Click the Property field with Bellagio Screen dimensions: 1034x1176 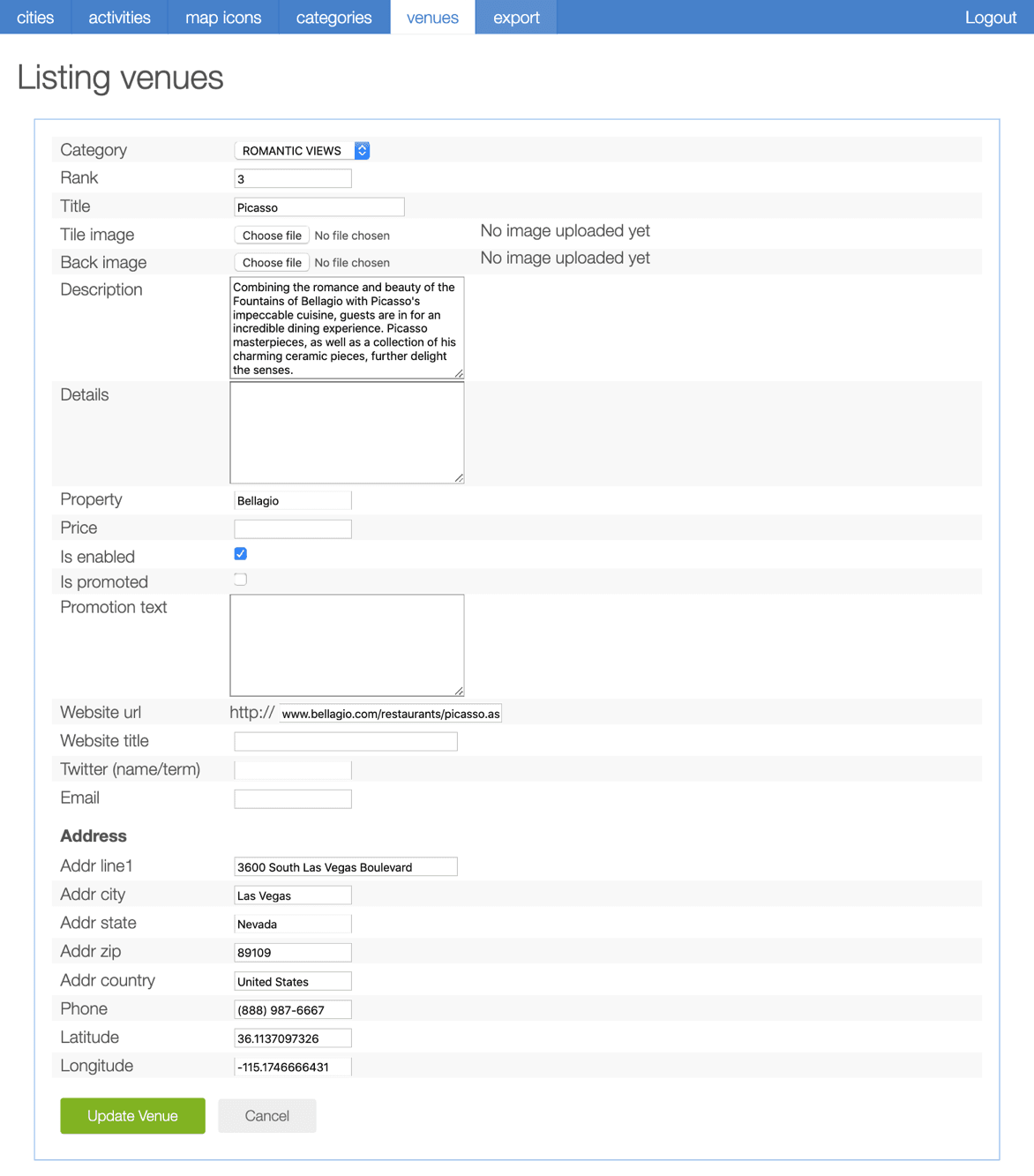[293, 500]
